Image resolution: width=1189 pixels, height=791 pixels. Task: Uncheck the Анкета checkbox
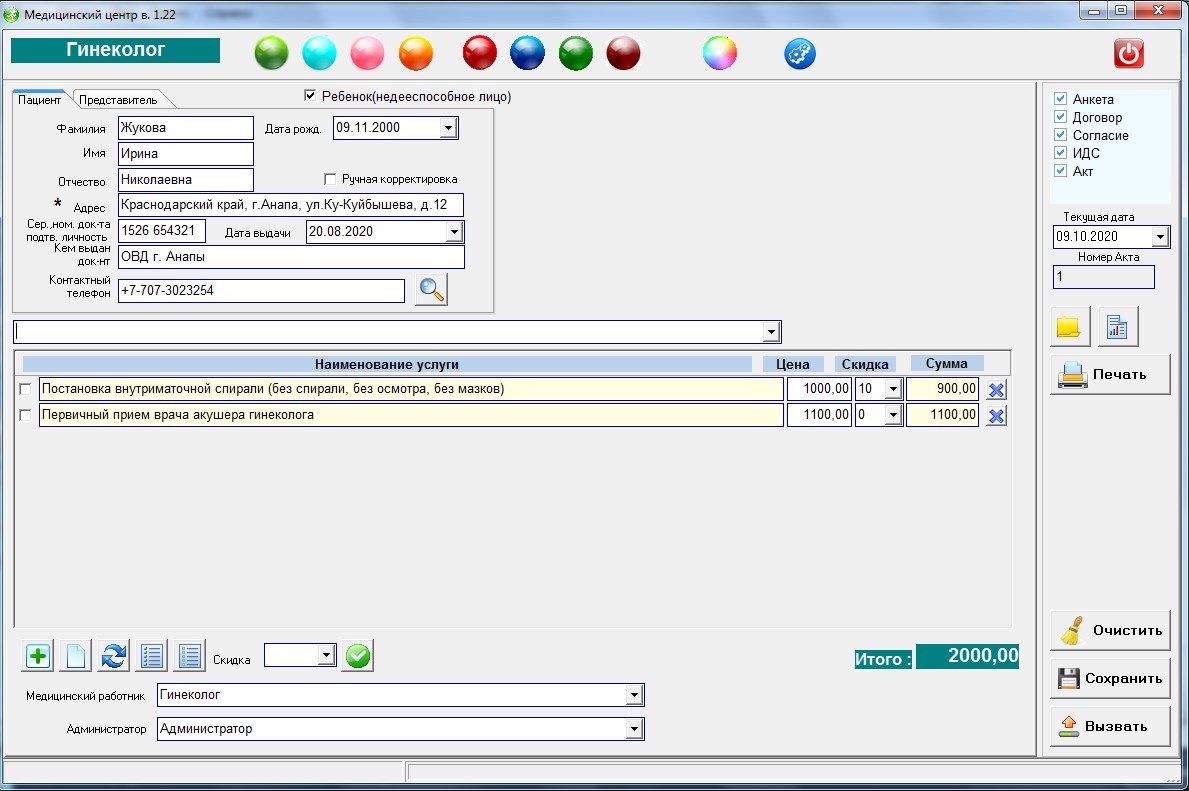click(x=1061, y=99)
